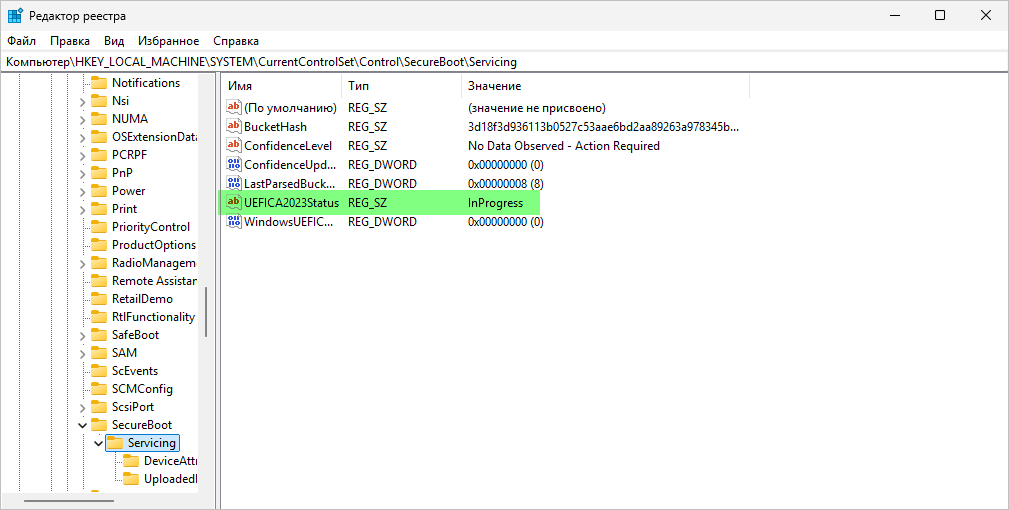Click the RtlFunctionality folder icon
Image resolution: width=1009 pixels, height=510 pixels.
pyautogui.click(x=99, y=317)
